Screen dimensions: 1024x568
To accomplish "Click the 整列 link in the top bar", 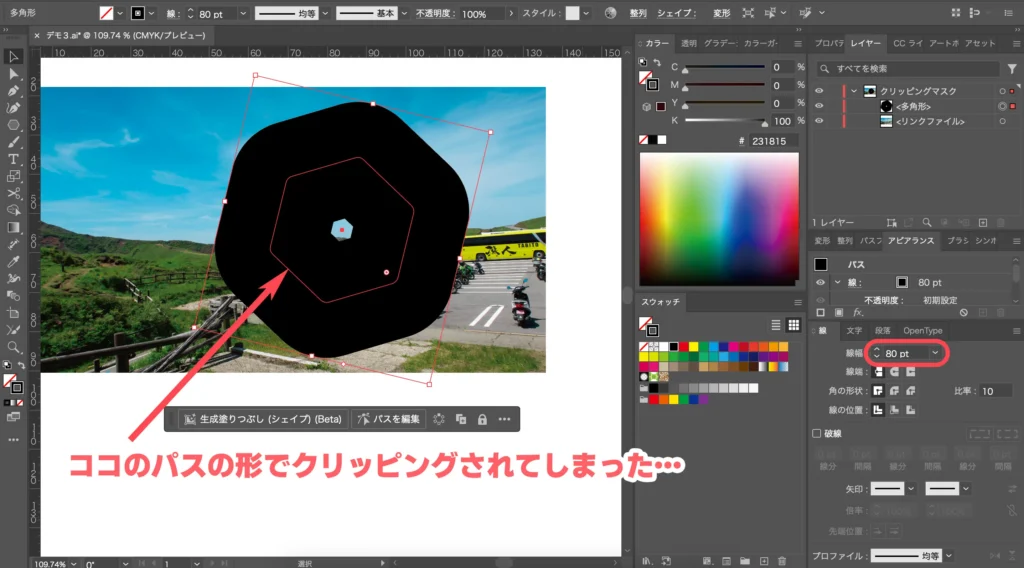I will 638,13.
